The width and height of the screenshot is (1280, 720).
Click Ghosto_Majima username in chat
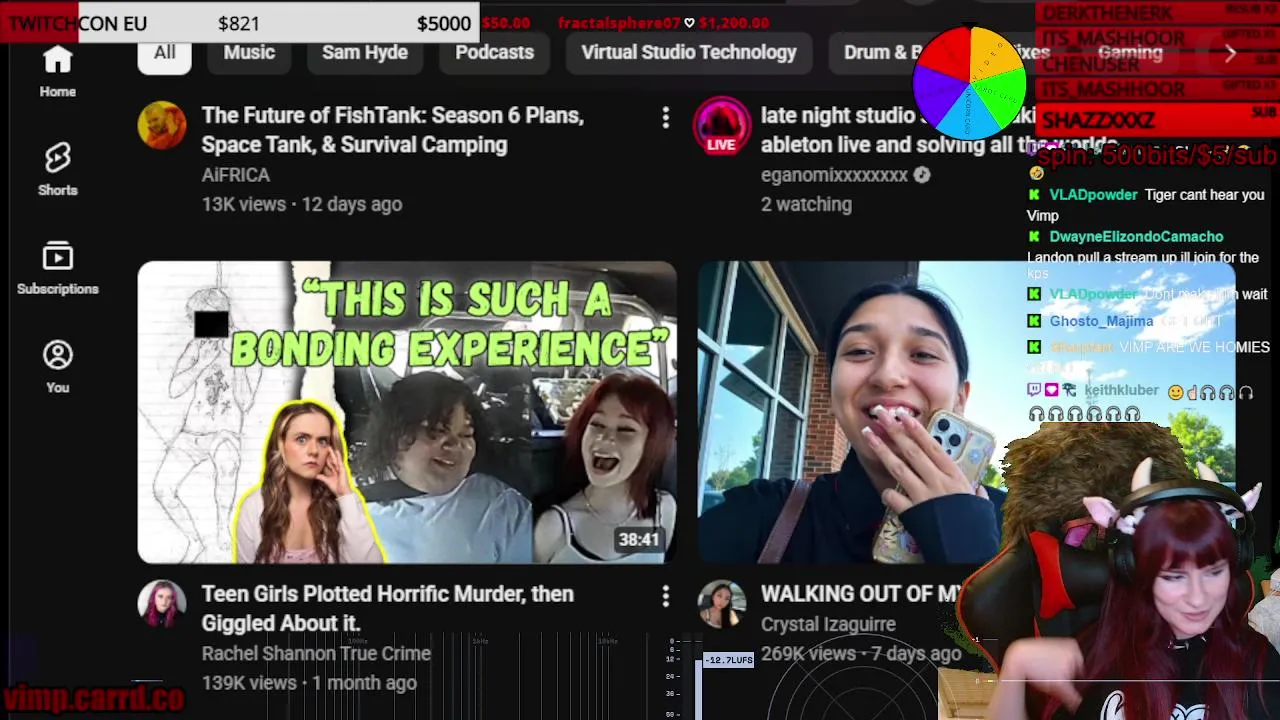(1101, 321)
